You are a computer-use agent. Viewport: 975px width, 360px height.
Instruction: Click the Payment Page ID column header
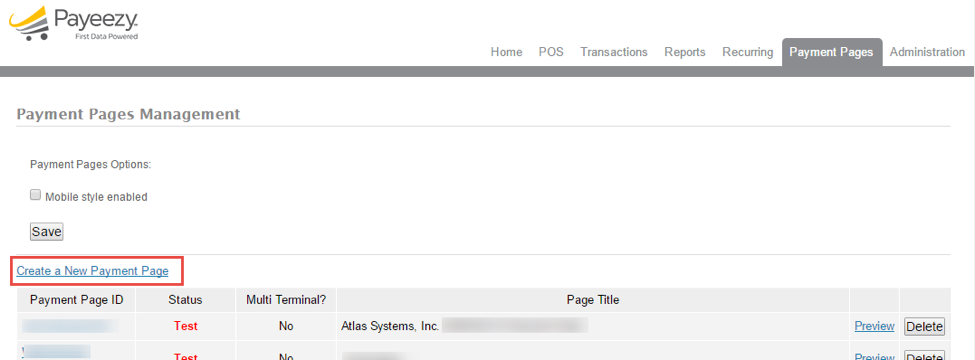(76, 300)
